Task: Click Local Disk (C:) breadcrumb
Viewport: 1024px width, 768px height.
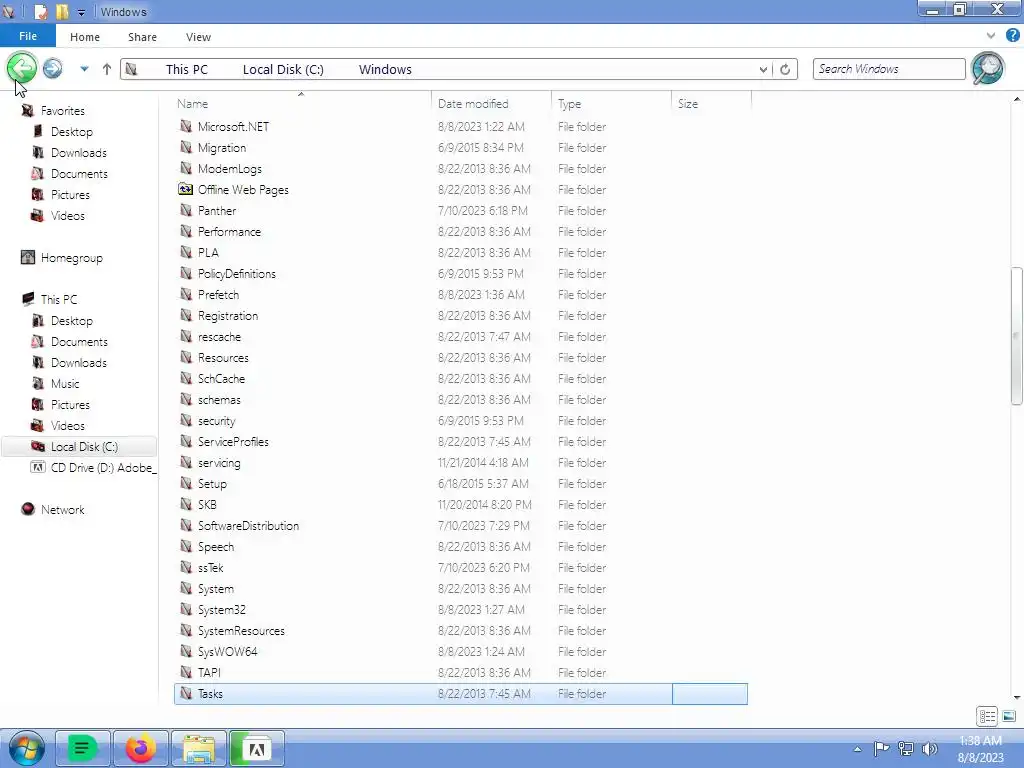Action: tap(283, 69)
